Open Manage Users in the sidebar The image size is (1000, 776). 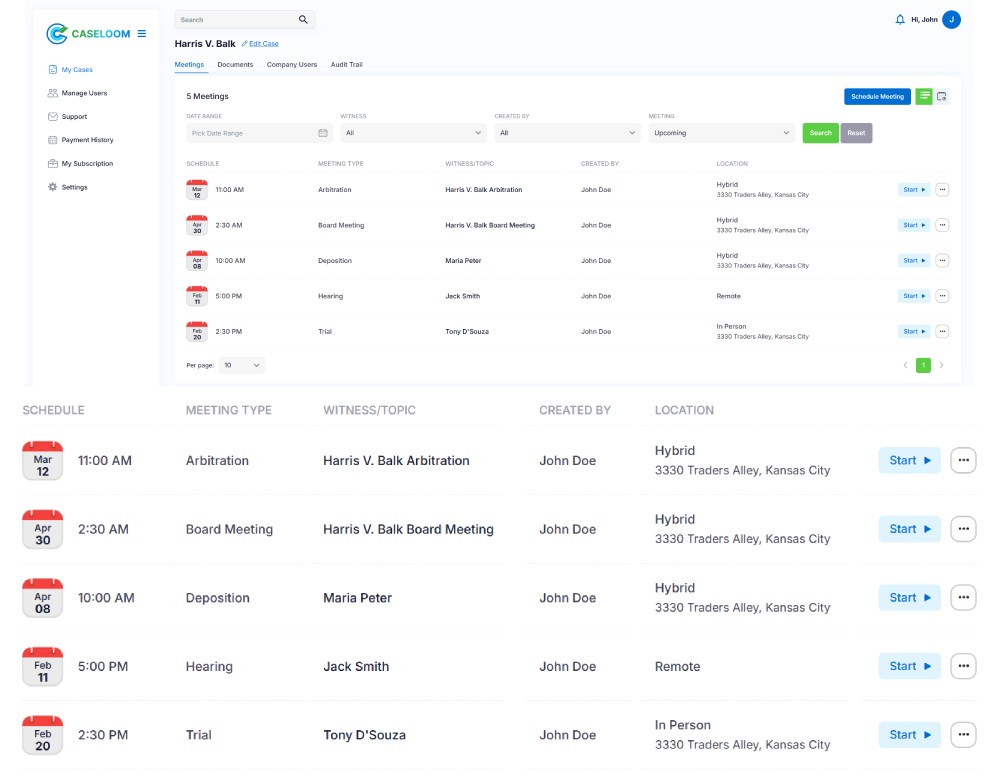click(83, 93)
